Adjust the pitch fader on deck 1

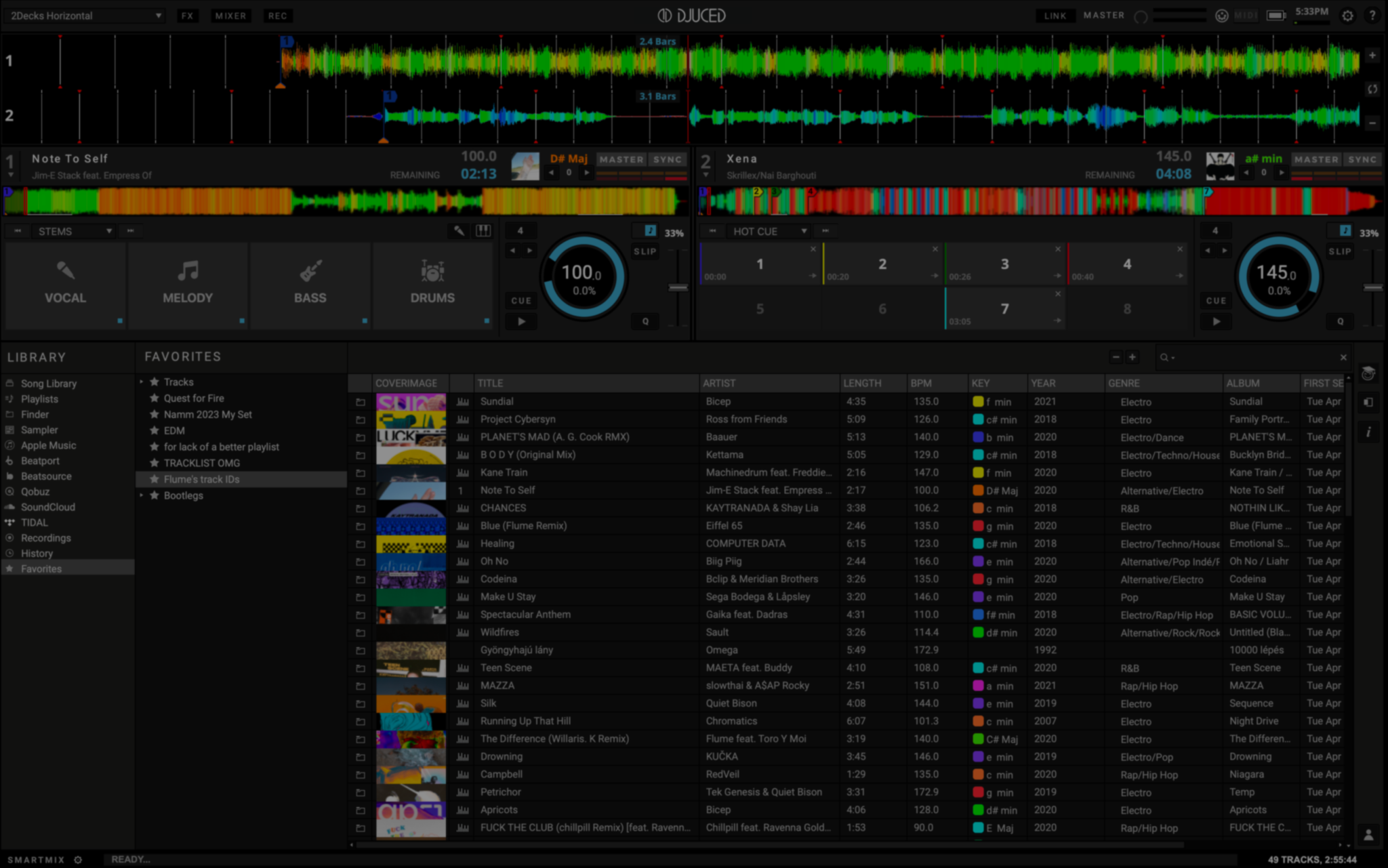click(677, 287)
